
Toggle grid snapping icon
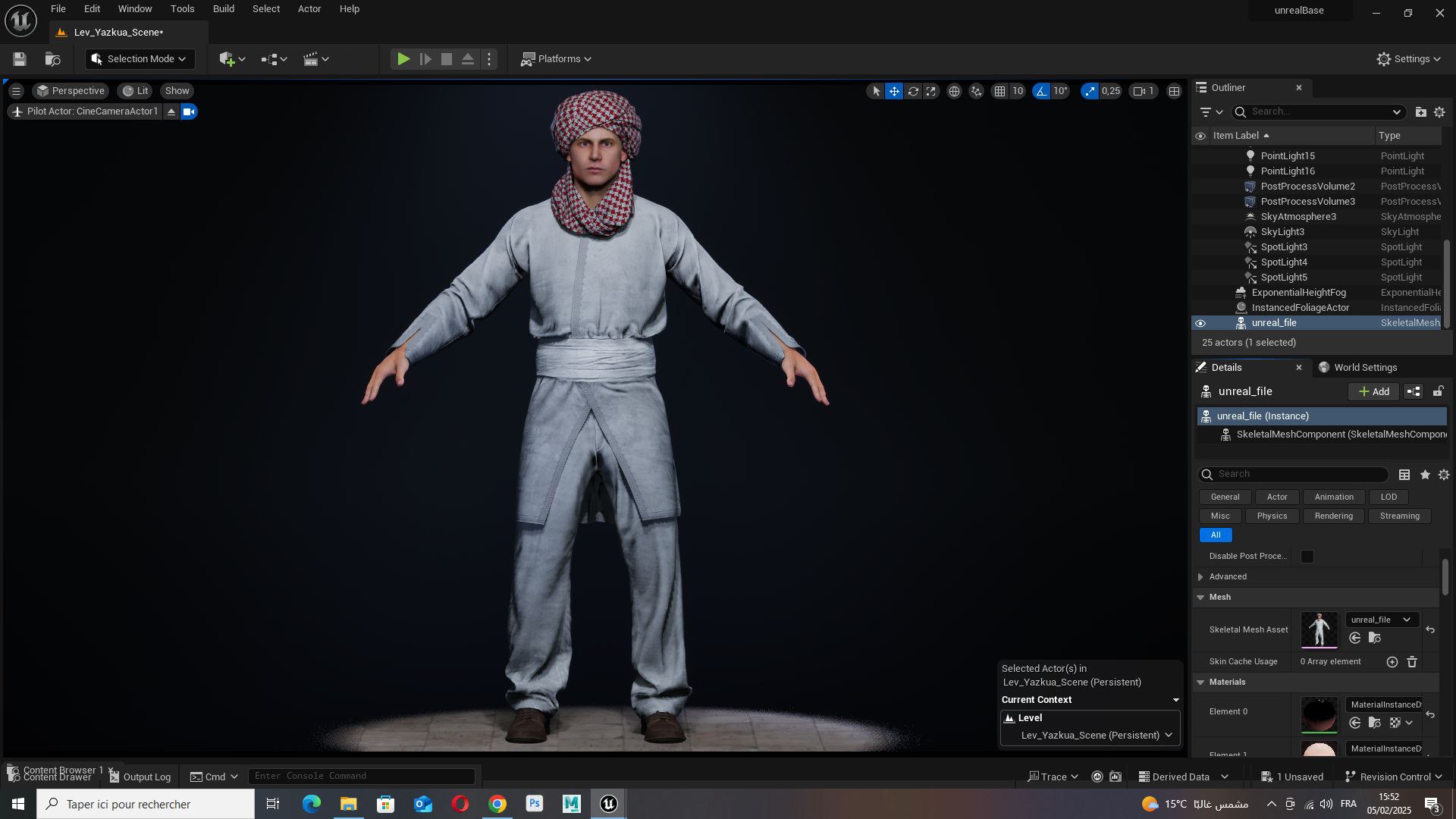click(x=1000, y=91)
